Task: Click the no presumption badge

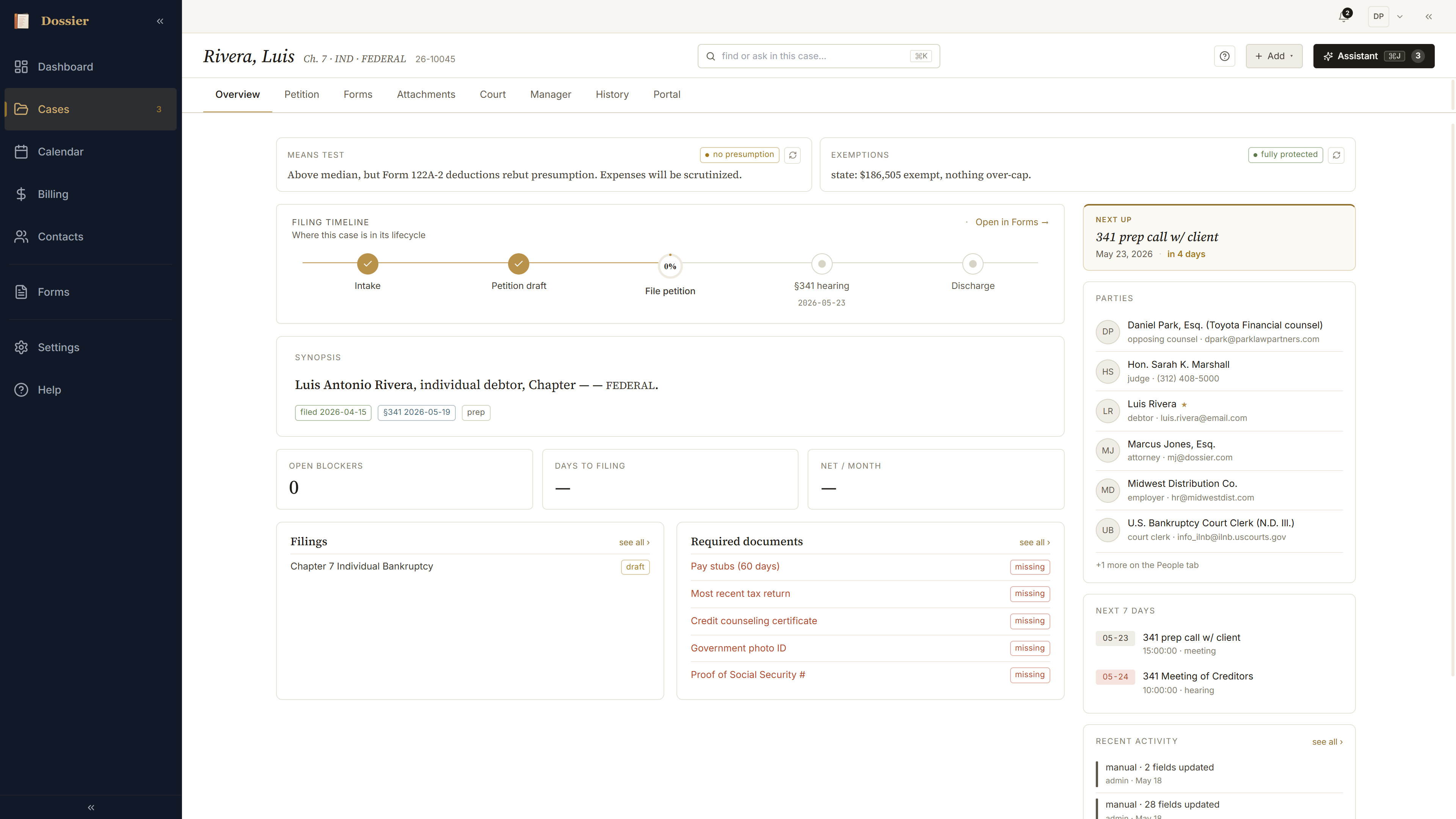Action: (739, 155)
